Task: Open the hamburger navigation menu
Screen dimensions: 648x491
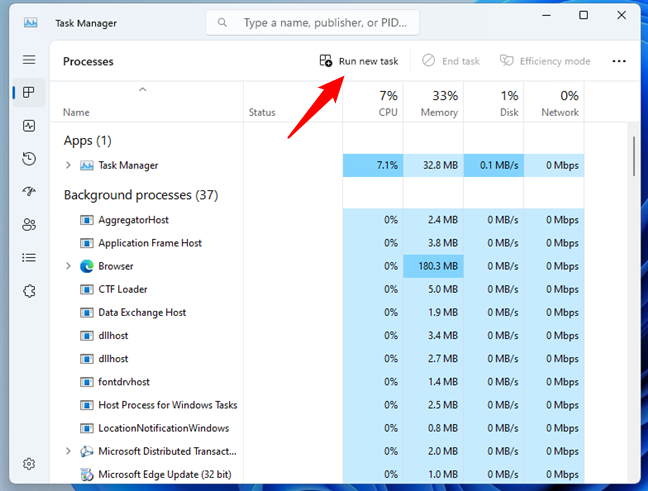Action: click(x=29, y=60)
